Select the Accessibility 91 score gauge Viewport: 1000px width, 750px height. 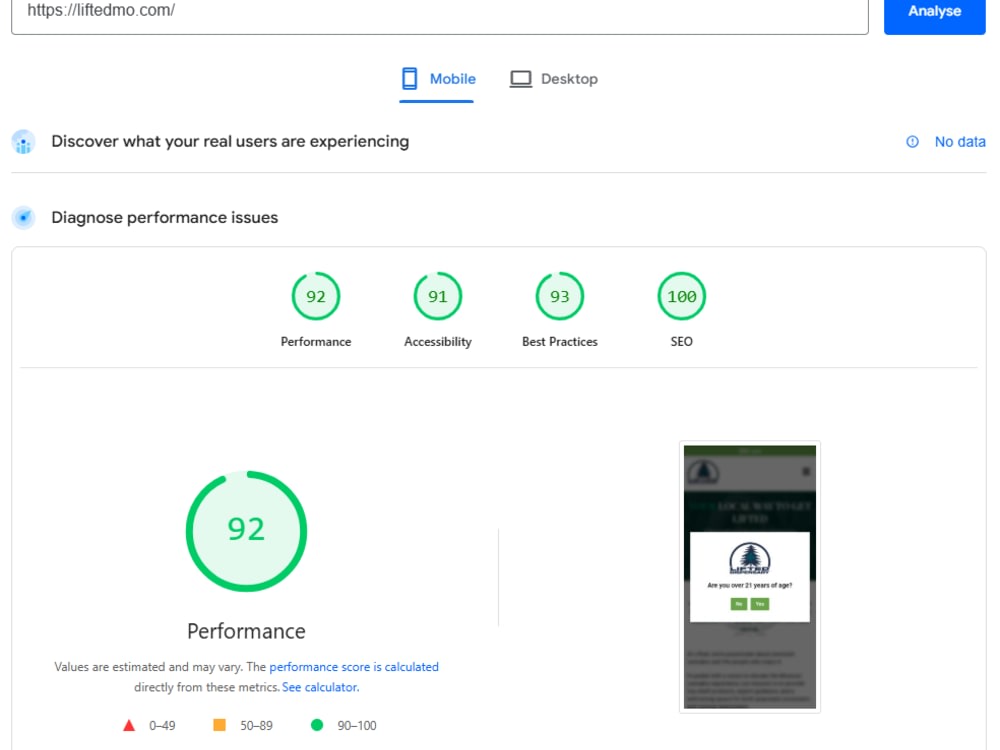(438, 296)
